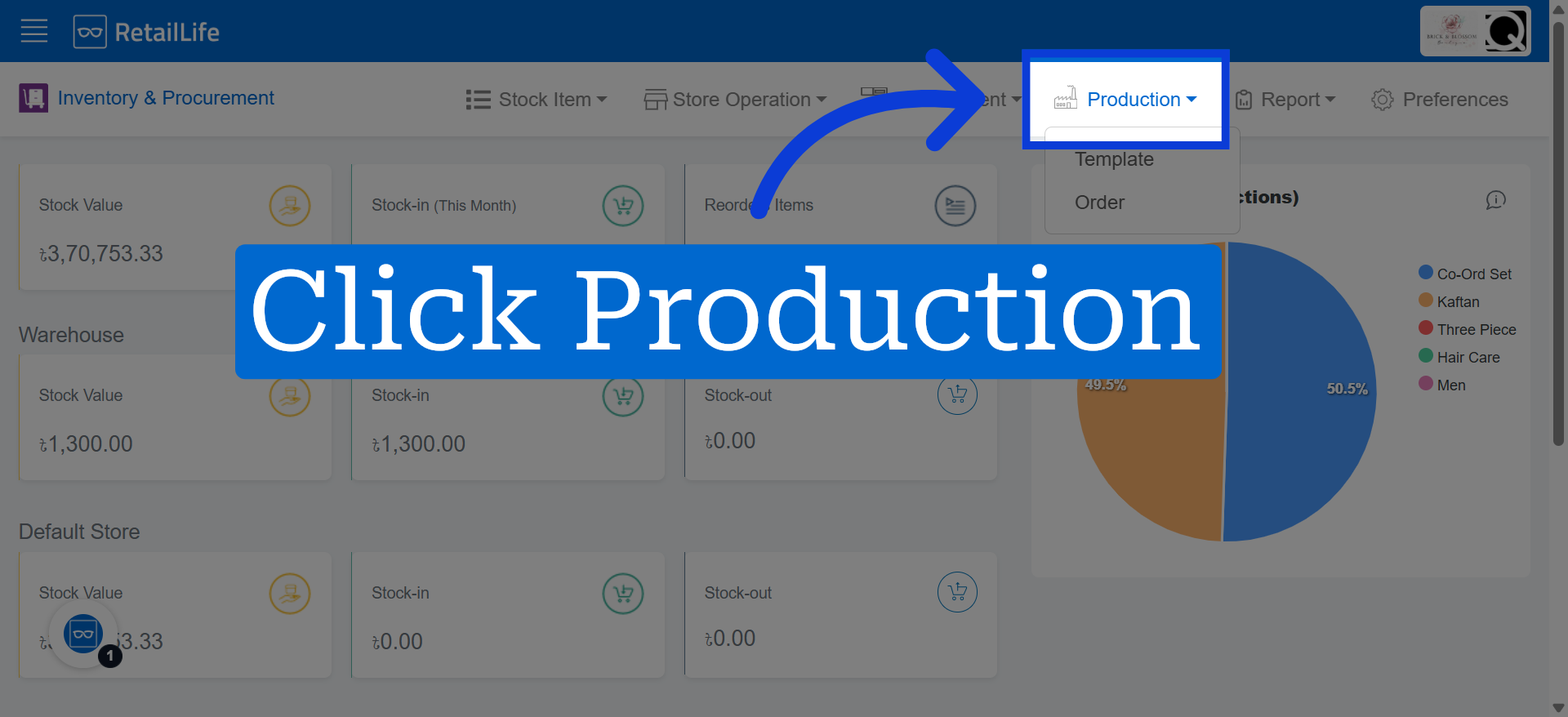This screenshot has width=1568, height=717.
Task: Click the Warehouse Stock-out cart icon
Action: (957, 395)
